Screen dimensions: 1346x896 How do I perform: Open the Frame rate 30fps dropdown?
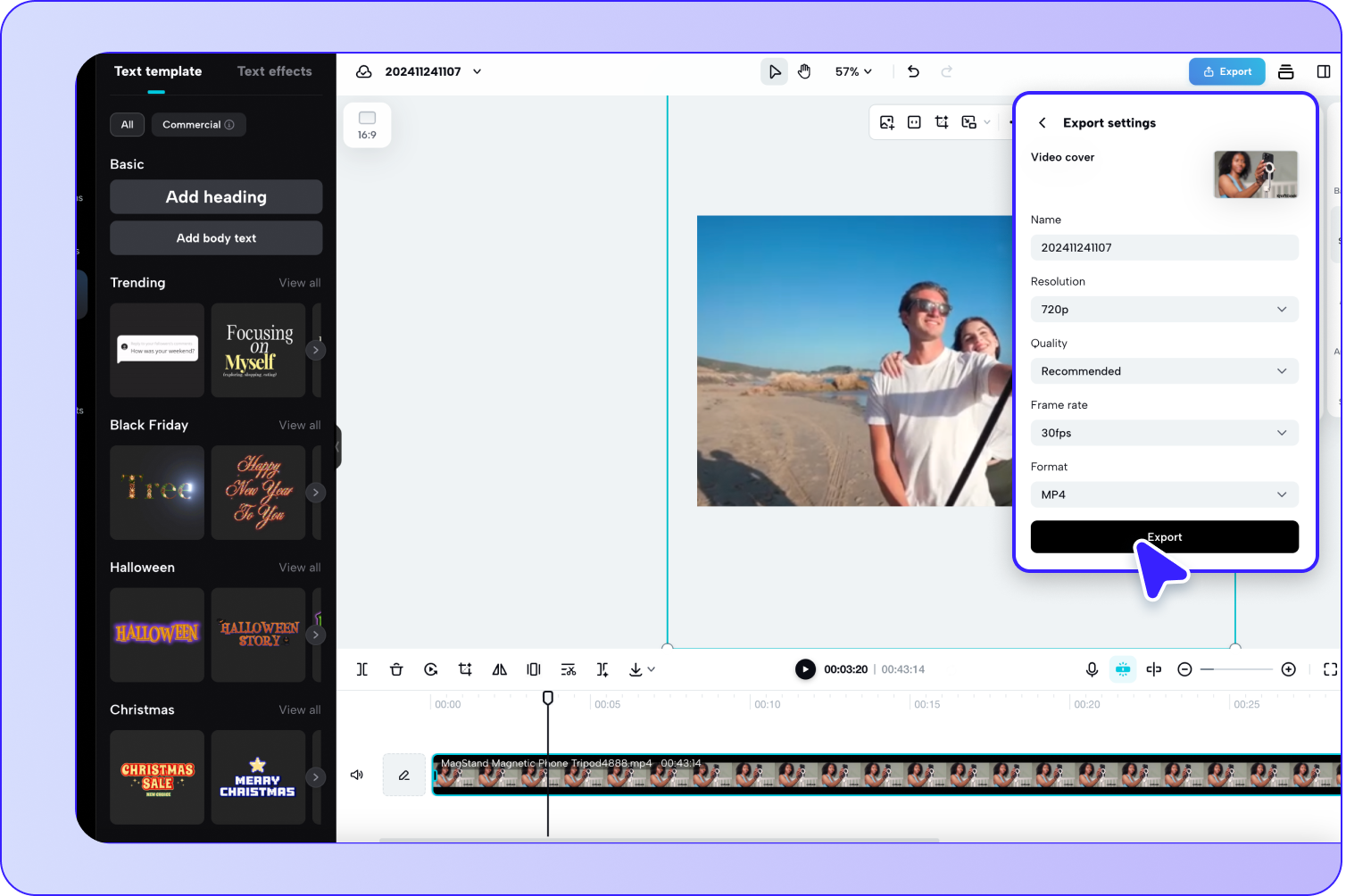[1164, 433]
